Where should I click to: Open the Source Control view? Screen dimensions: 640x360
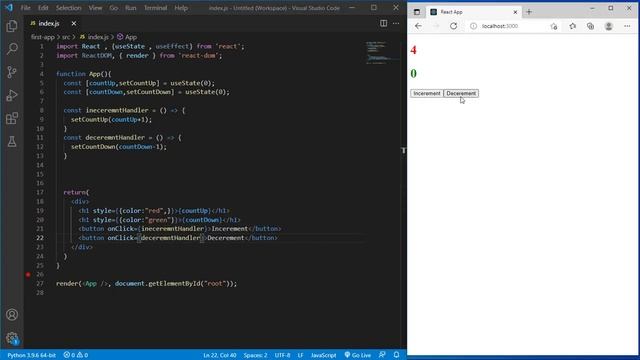tap(12, 72)
